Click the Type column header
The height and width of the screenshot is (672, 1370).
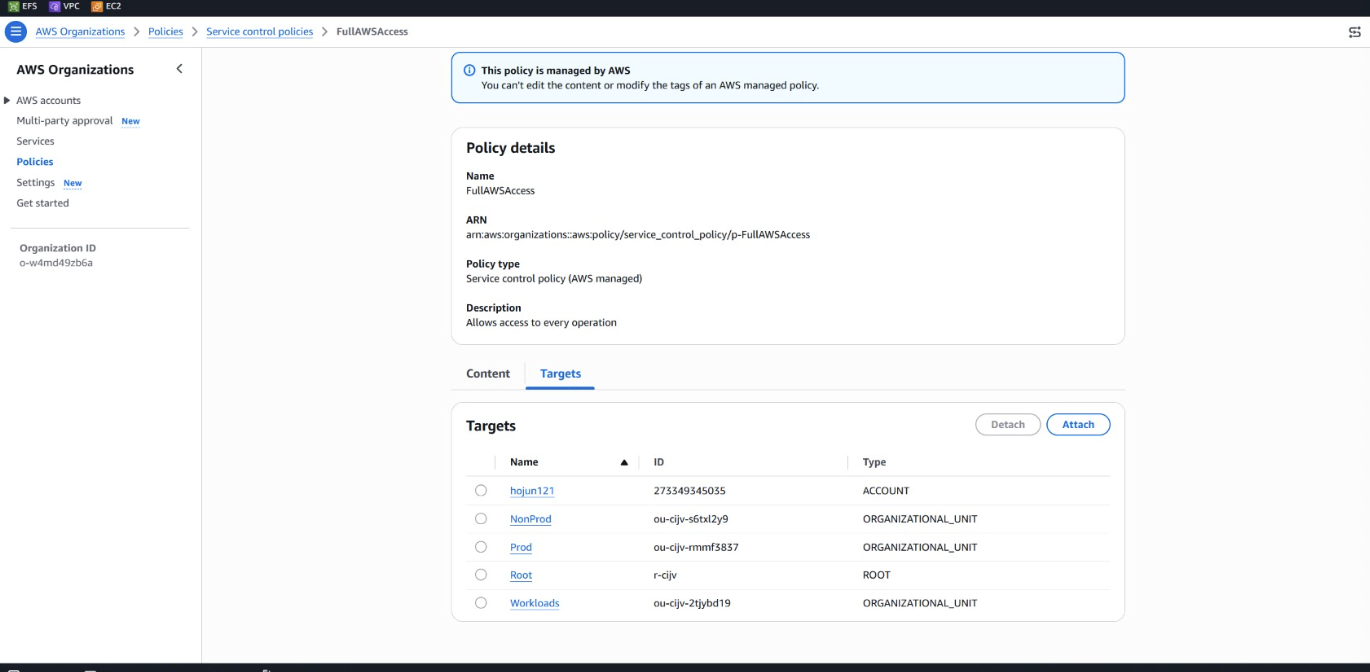point(874,462)
